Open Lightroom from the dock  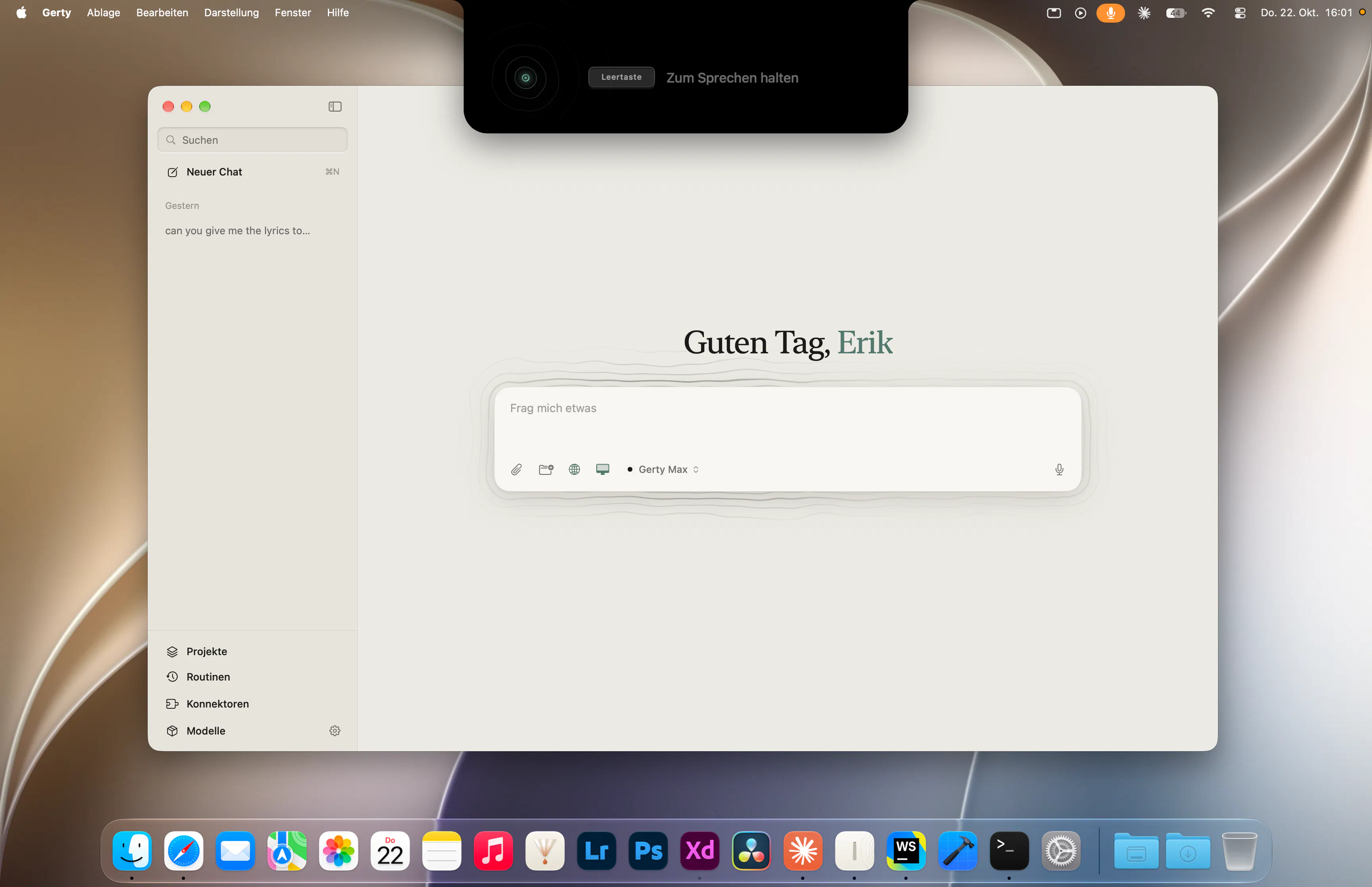pyautogui.click(x=596, y=851)
